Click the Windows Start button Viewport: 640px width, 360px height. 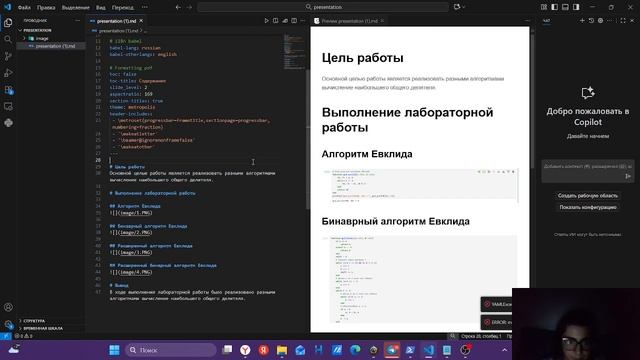[114, 350]
